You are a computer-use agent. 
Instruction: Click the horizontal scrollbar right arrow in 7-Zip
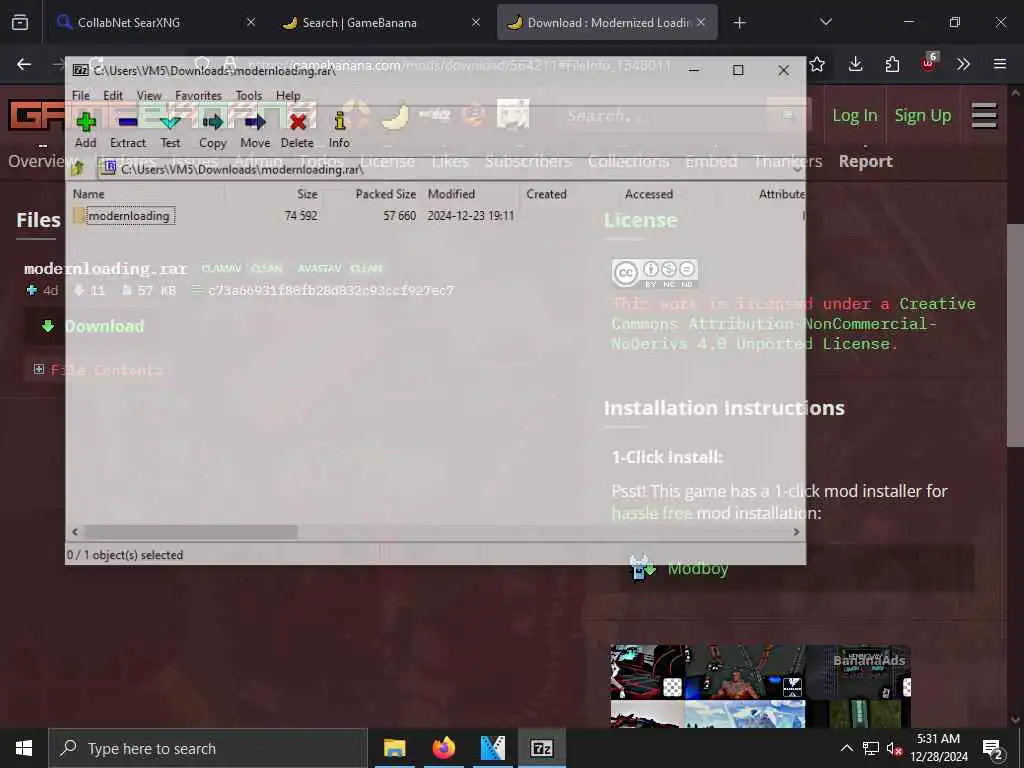(796, 532)
